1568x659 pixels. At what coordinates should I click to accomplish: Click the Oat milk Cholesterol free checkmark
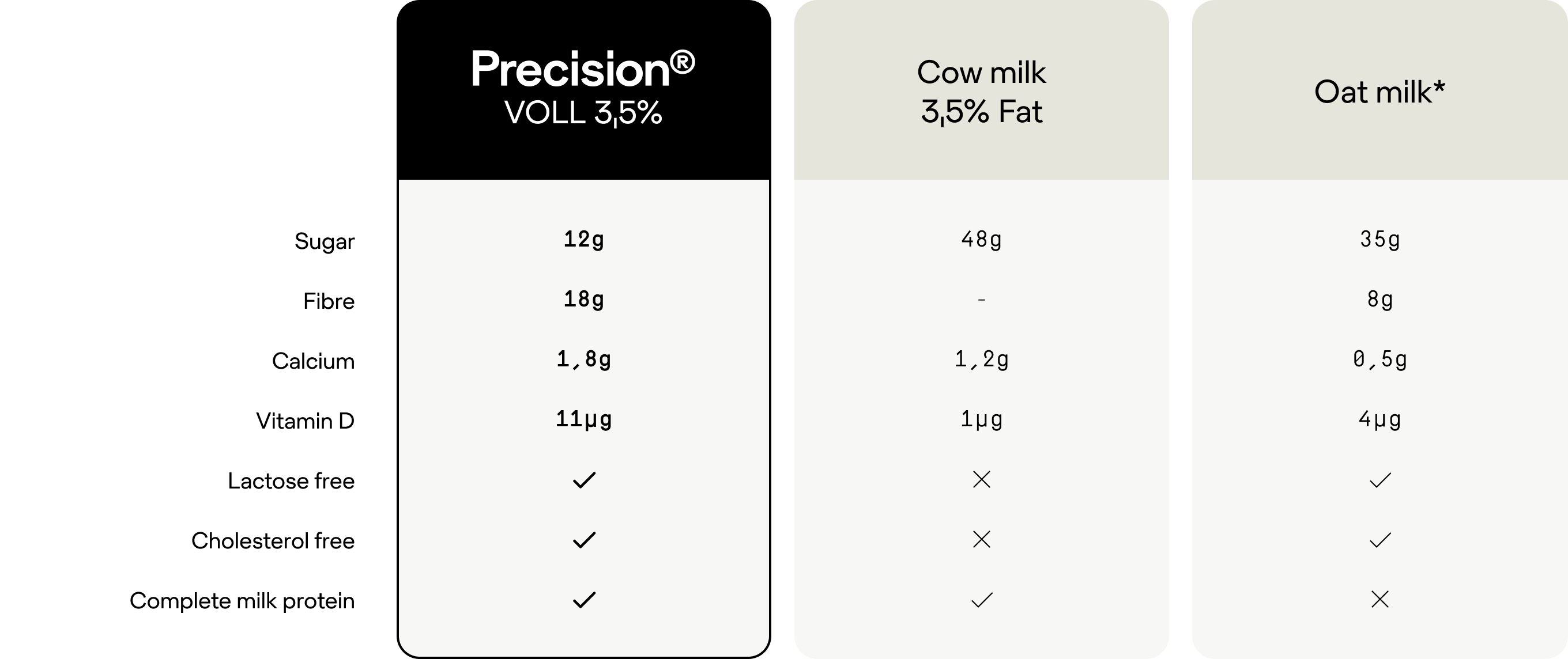(x=1380, y=540)
